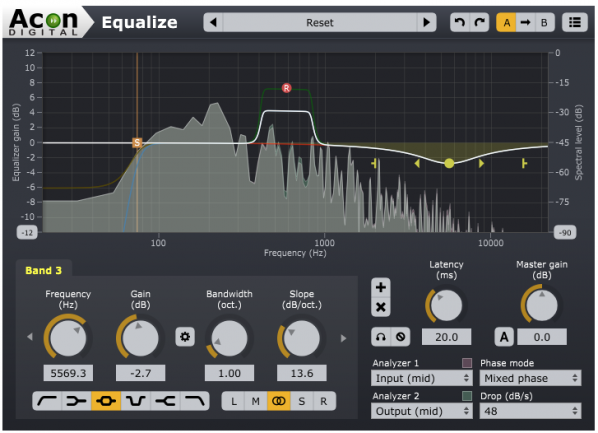Open Analyzer 1 Input (mid) dropdown
This screenshot has height=433, width=598.
[x=421, y=378]
